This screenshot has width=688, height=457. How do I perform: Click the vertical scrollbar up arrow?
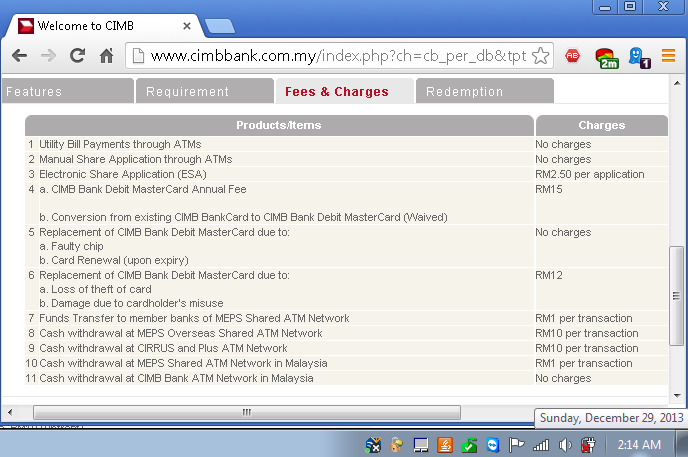click(x=677, y=83)
